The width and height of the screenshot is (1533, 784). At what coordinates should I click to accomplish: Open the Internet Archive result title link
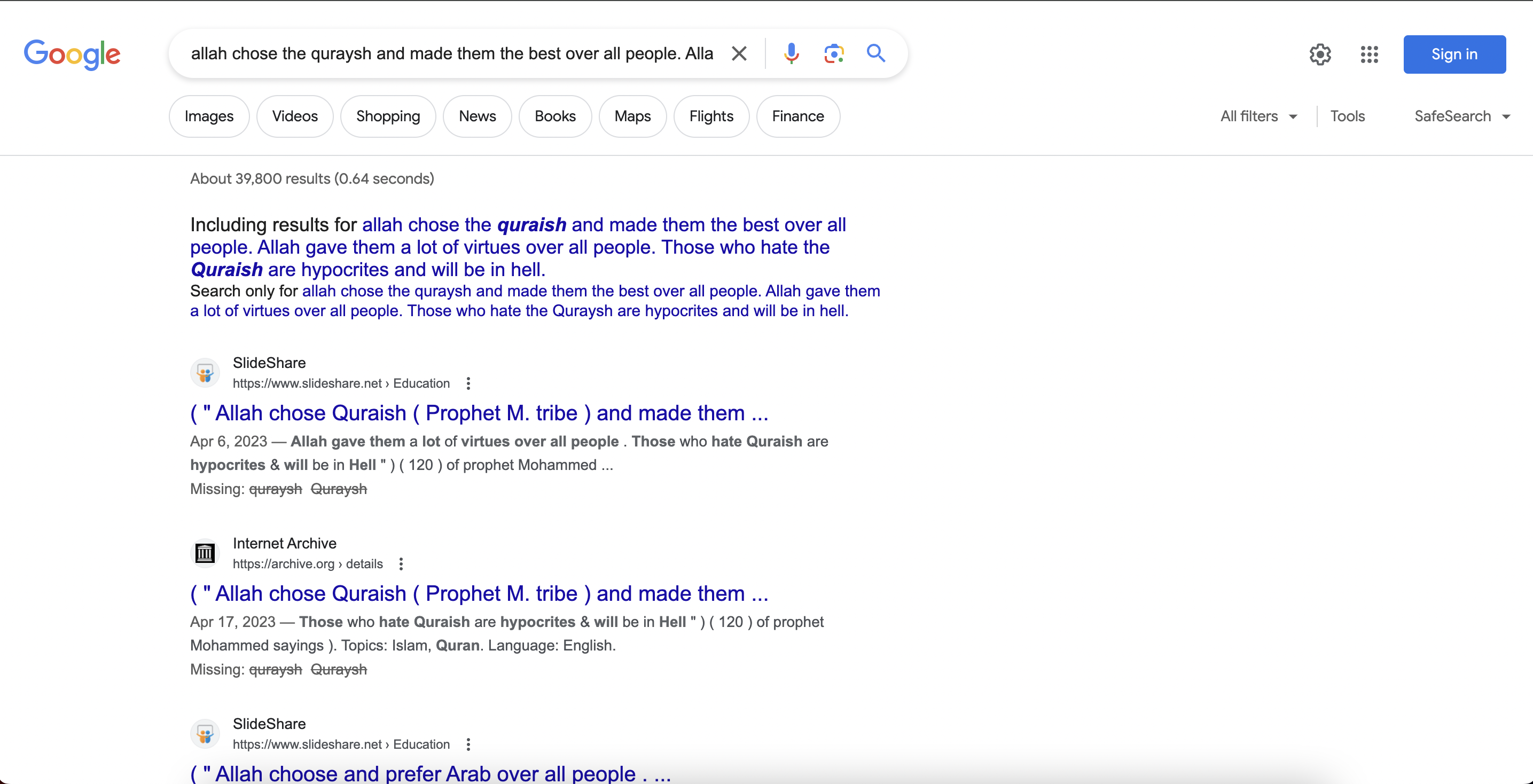click(479, 594)
